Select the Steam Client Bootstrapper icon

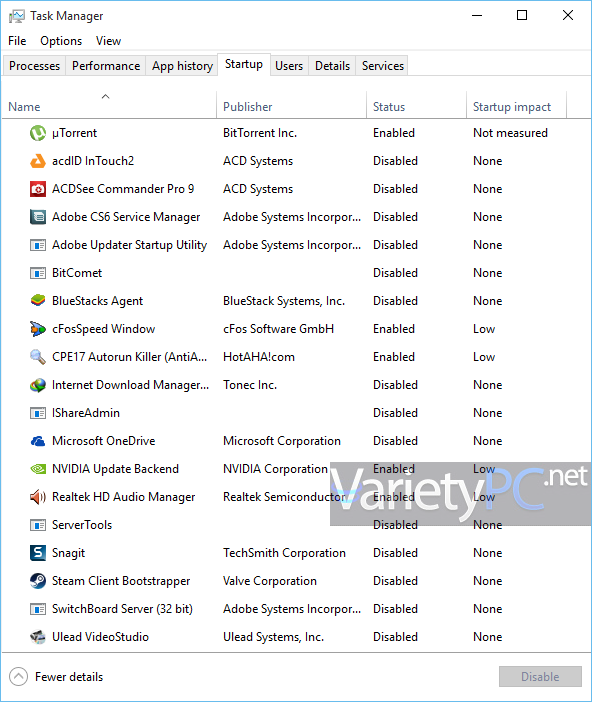(x=38, y=581)
